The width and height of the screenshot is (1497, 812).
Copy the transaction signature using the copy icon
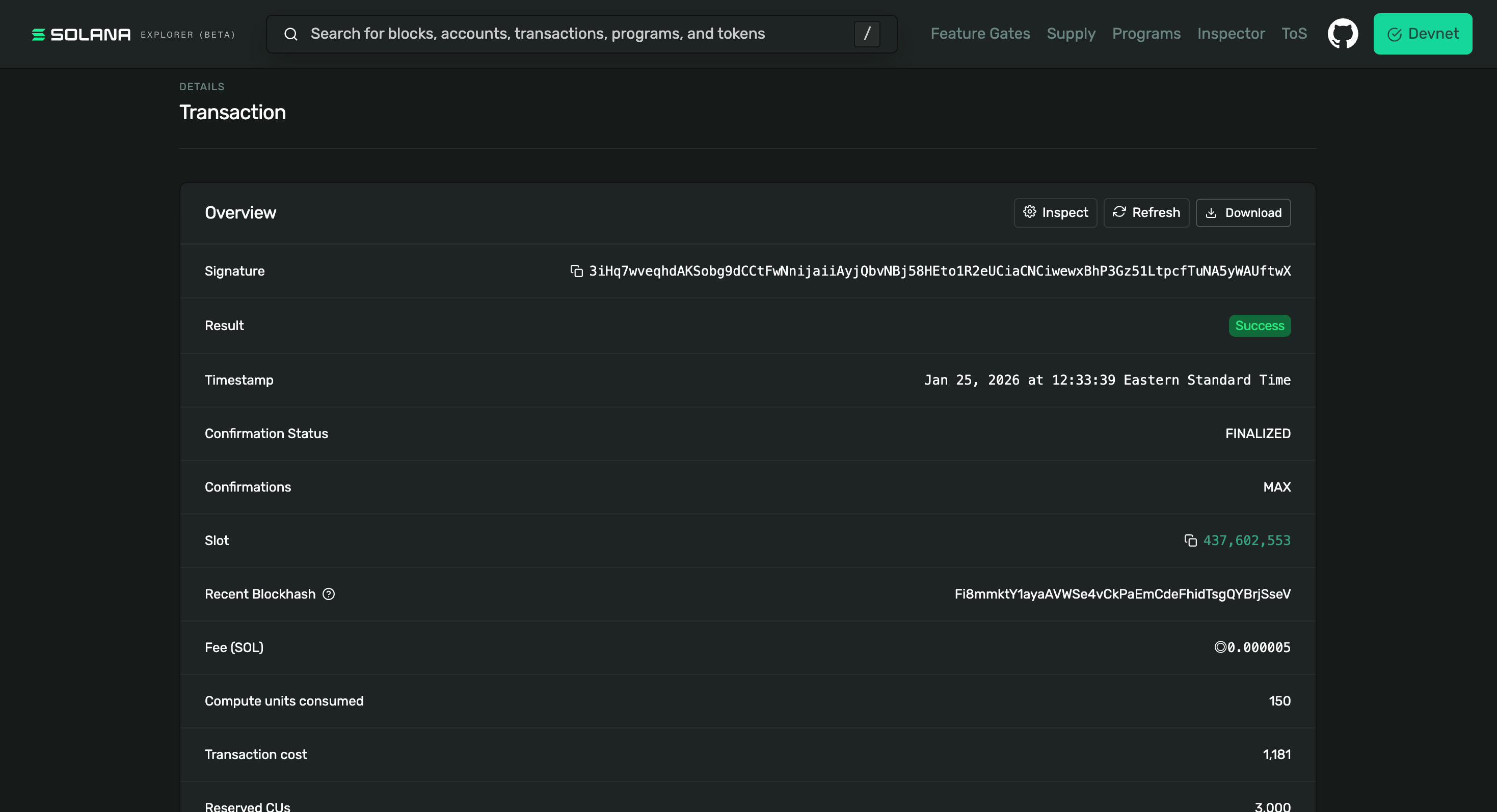point(576,271)
